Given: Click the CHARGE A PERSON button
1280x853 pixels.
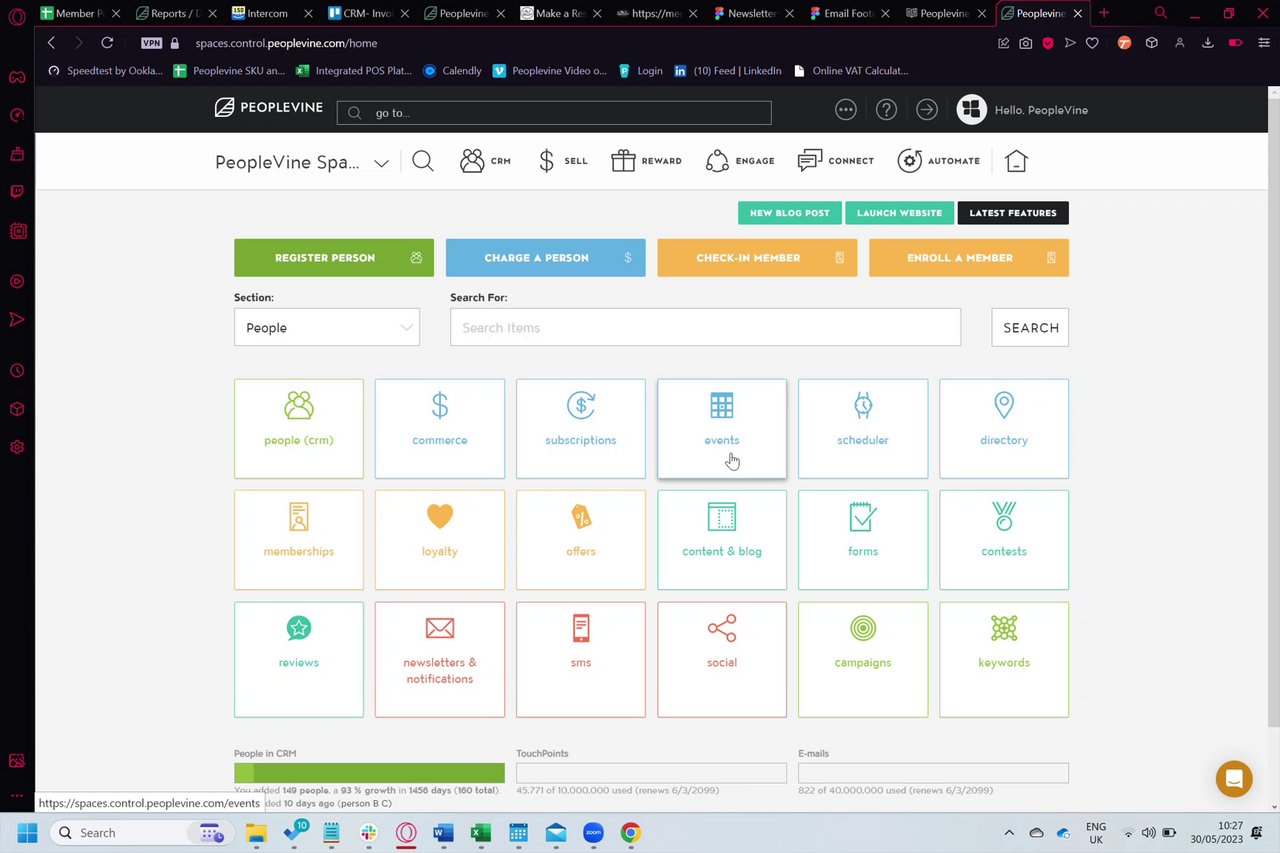Looking at the screenshot, I should 546,258.
